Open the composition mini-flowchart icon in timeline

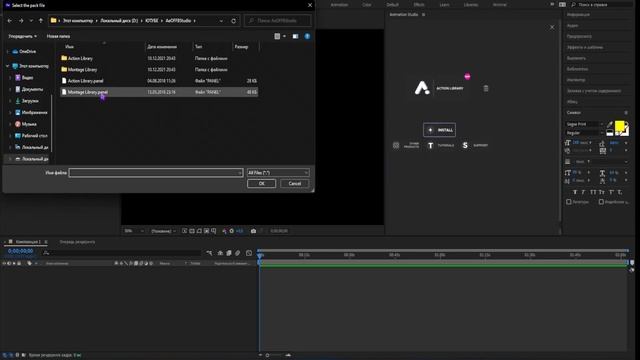click(209, 253)
